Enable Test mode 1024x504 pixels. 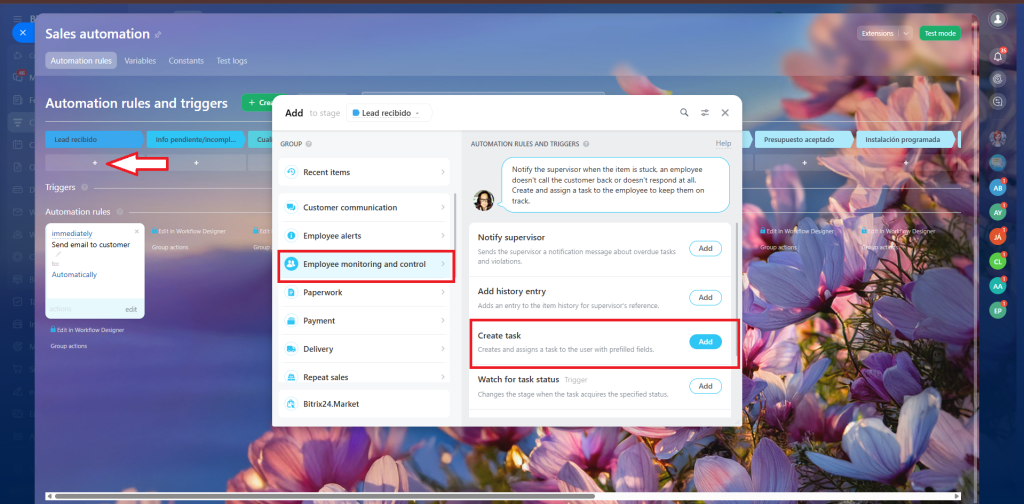(x=940, y=33)
